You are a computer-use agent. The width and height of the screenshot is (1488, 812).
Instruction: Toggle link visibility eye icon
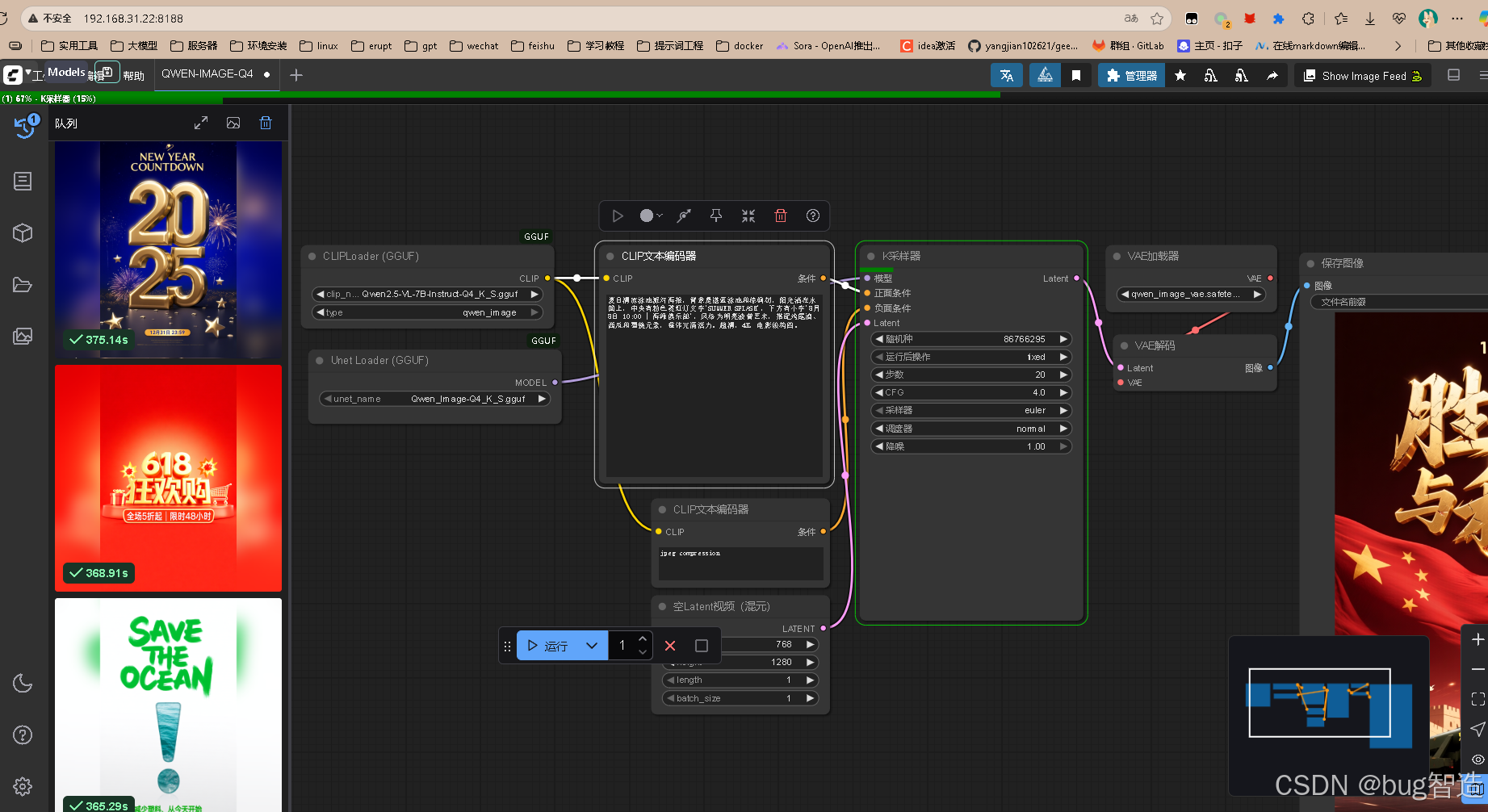point(1478,760)
